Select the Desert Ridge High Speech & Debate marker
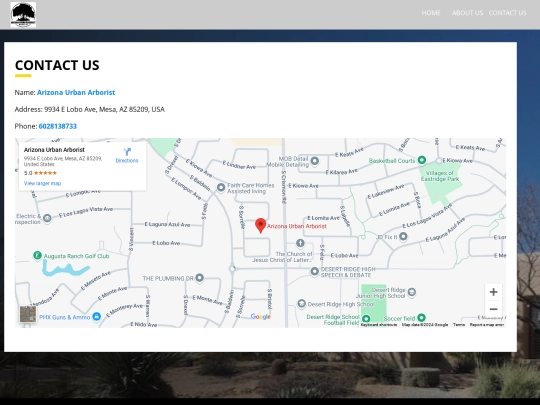 (x=314, y=271)
